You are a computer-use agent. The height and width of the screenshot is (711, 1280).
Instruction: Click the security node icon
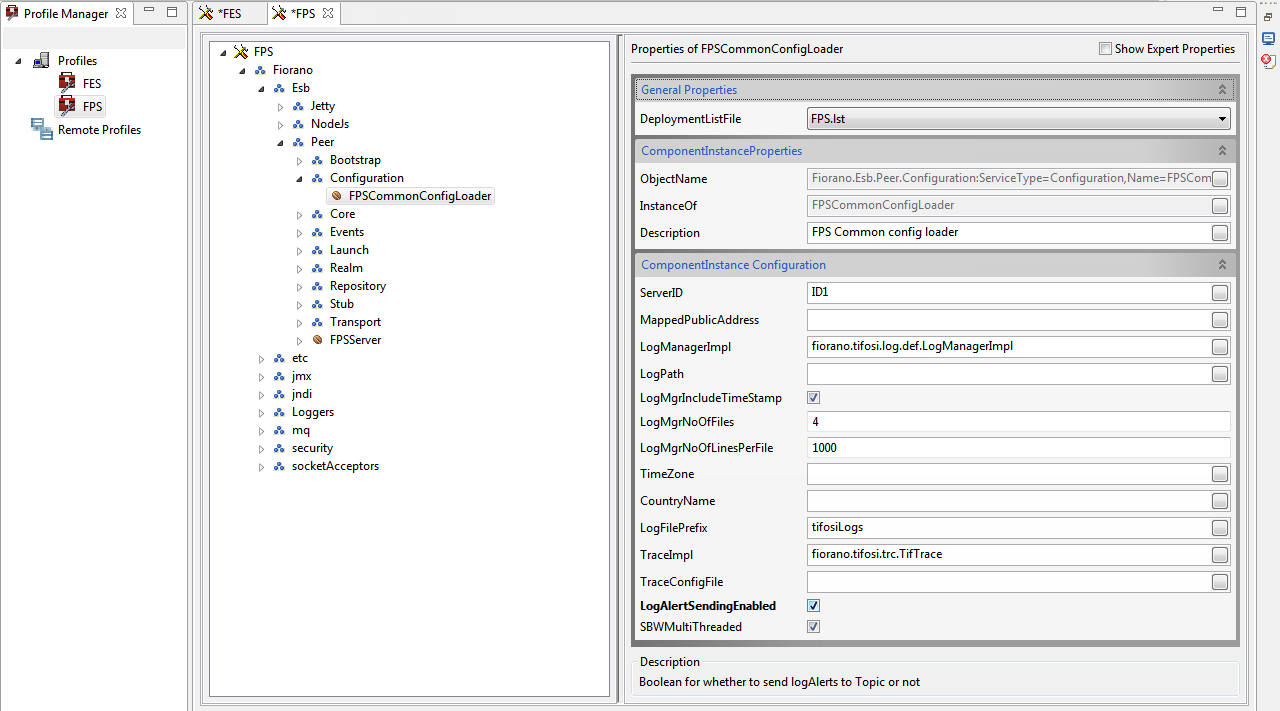click(x=279, y=448)
